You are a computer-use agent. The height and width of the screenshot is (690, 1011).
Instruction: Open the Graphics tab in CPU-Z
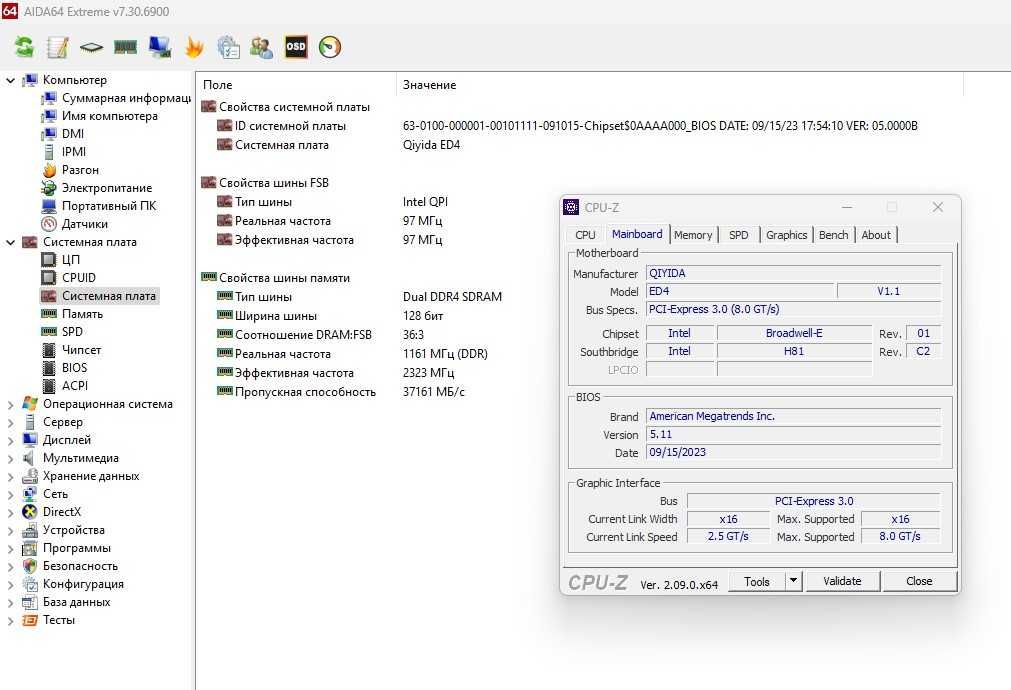(x=787, y=235)
